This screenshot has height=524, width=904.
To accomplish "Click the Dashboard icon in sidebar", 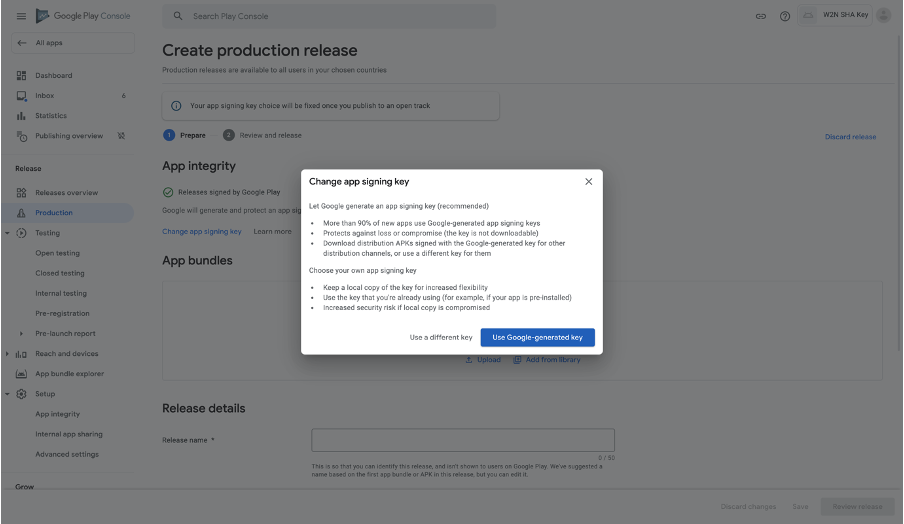I will click(x=21, y=76).
